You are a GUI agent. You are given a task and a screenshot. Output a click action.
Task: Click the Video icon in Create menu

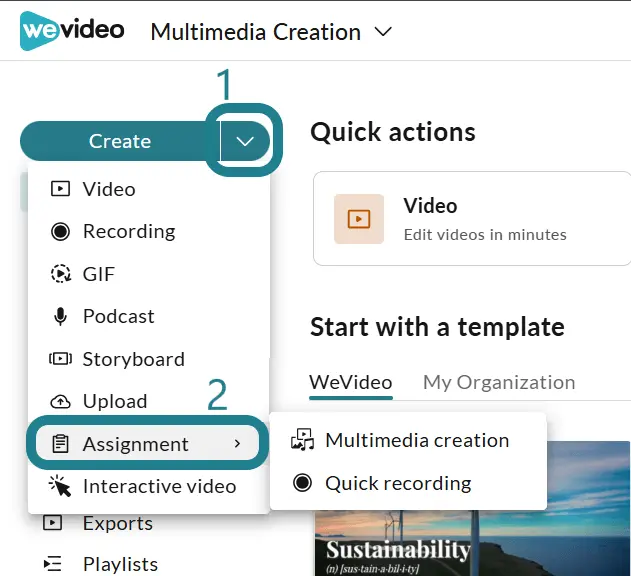click(x=60, y=189)
